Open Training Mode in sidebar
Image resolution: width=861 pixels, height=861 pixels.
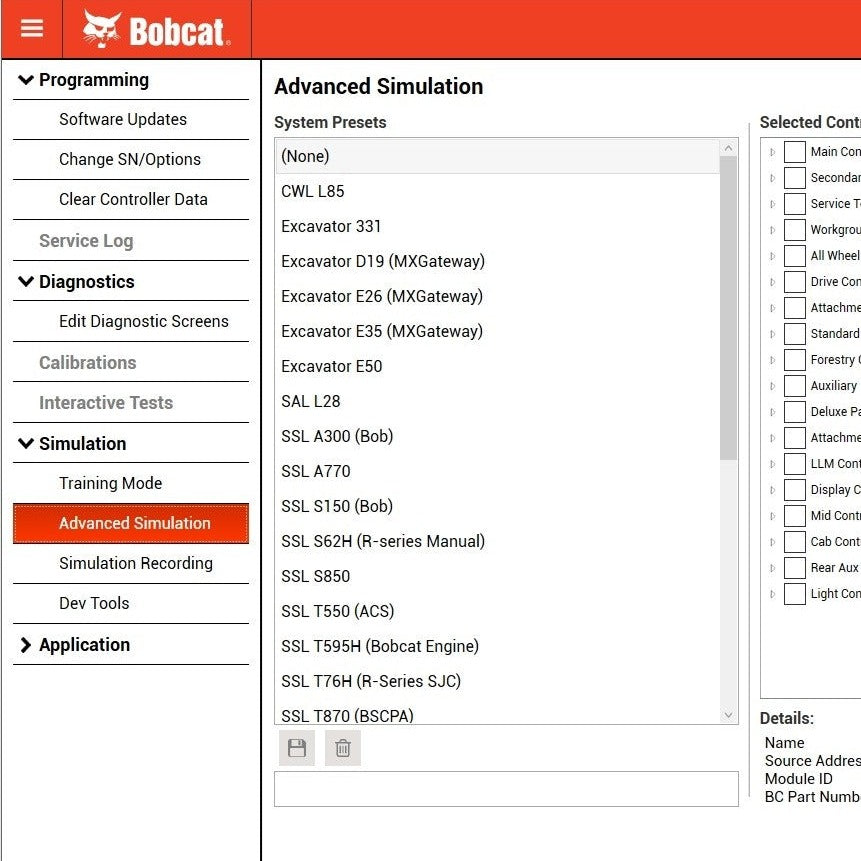point(110,483)
